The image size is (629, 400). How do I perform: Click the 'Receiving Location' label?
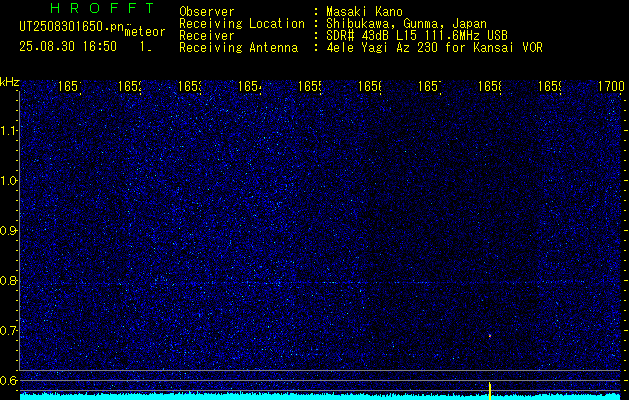coord(242,24)
